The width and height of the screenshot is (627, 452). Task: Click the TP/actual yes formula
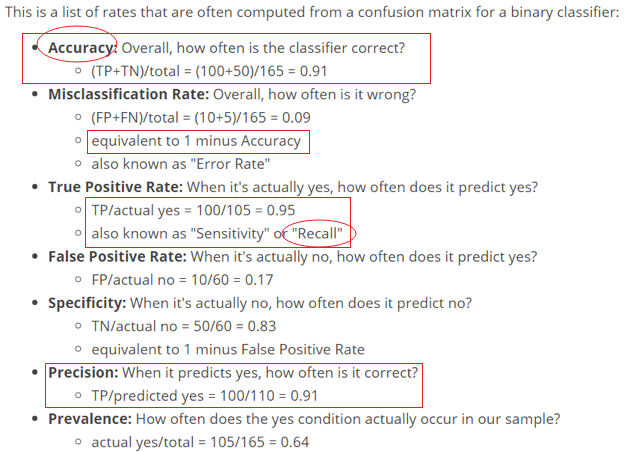[193, 210]
